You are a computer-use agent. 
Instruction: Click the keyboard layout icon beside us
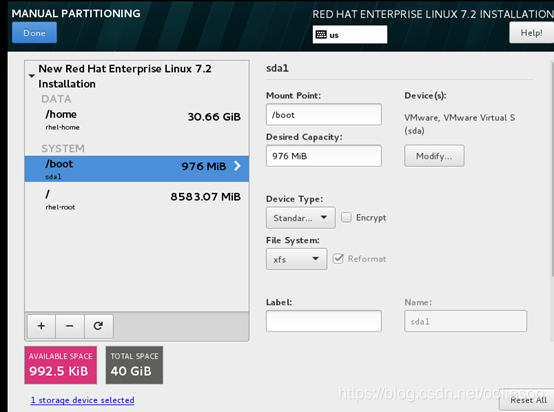point(321,35)
